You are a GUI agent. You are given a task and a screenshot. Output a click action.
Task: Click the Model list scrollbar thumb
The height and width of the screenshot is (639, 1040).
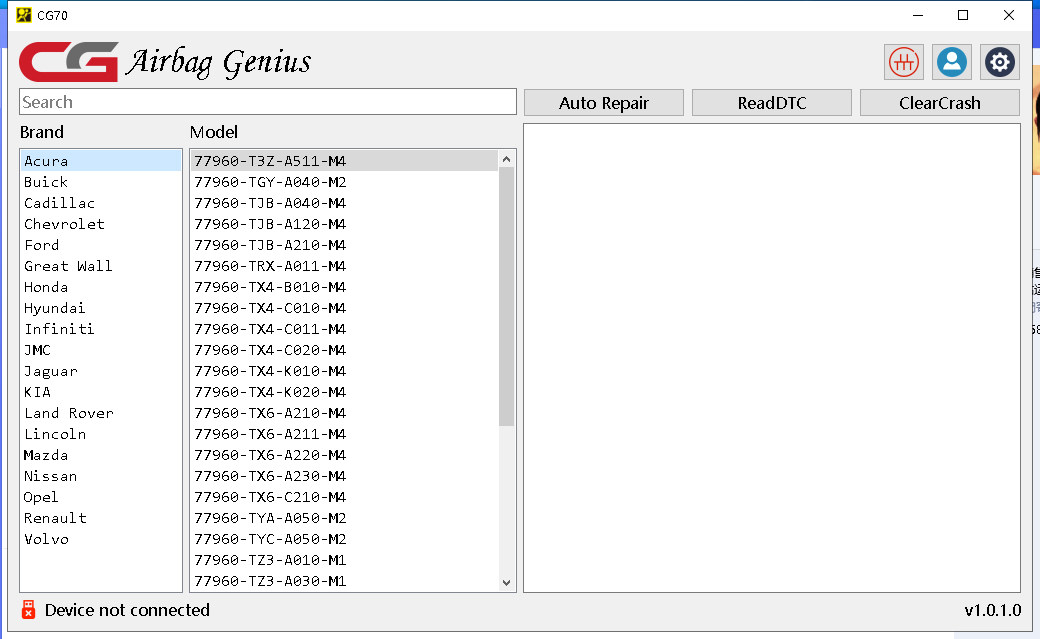point(506,295)
